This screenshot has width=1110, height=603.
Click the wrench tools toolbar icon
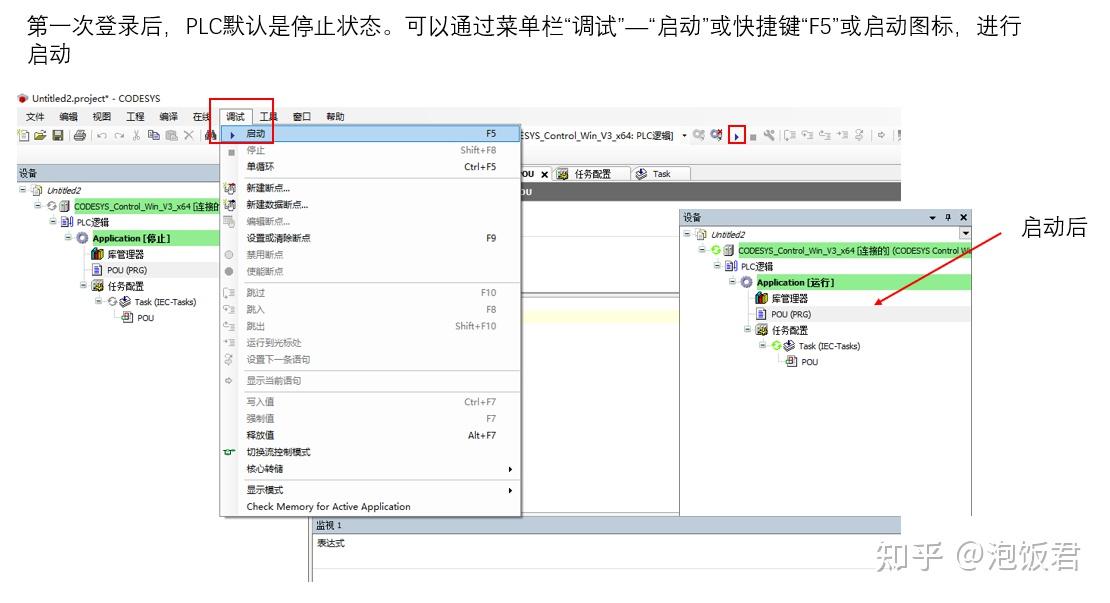tap(769, 134)
